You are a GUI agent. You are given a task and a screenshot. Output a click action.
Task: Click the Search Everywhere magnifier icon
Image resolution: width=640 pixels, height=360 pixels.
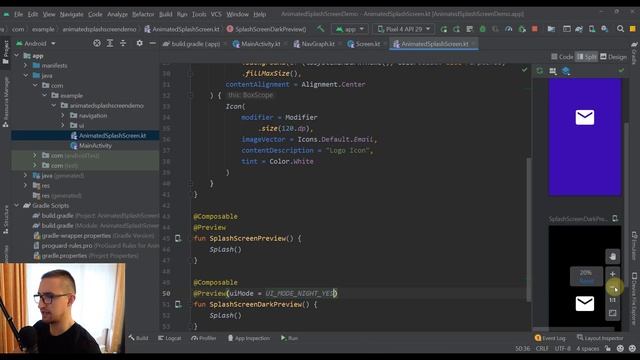[620, 29]
